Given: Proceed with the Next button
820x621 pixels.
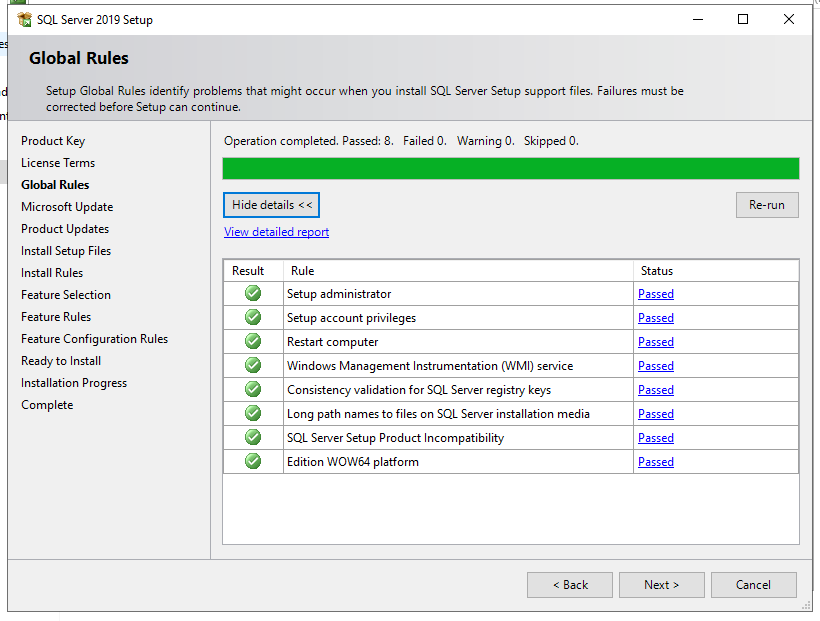Looking at the screenshot, I should tap(662, 585).
